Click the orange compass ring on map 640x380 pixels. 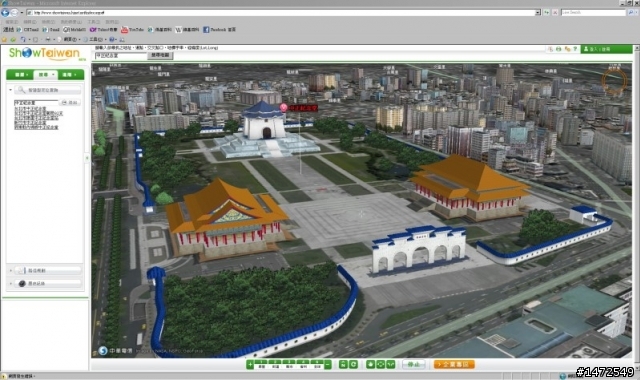614,81
